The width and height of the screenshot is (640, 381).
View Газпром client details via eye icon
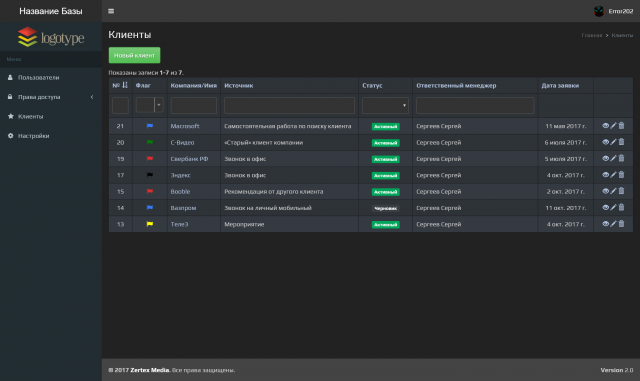click(x=606, y=207)
